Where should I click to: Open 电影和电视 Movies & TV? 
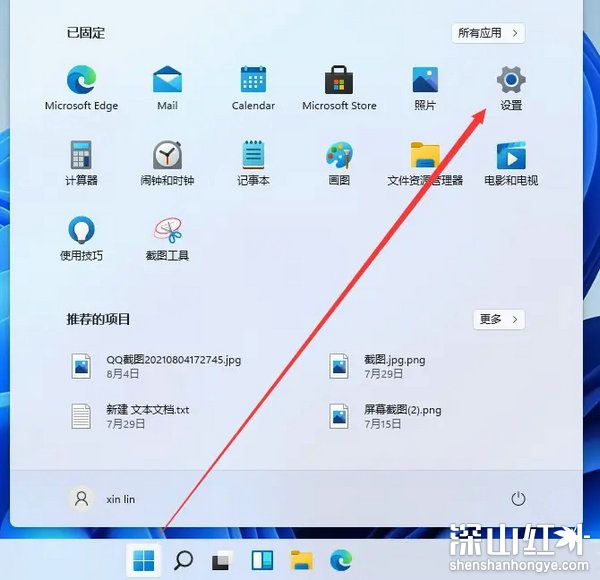(511, 163)
